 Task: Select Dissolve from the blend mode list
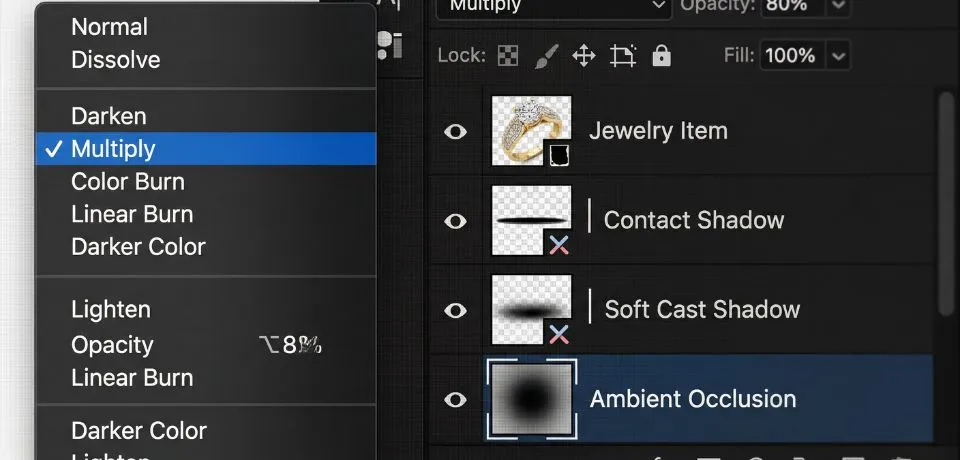(x=115, y=60)
